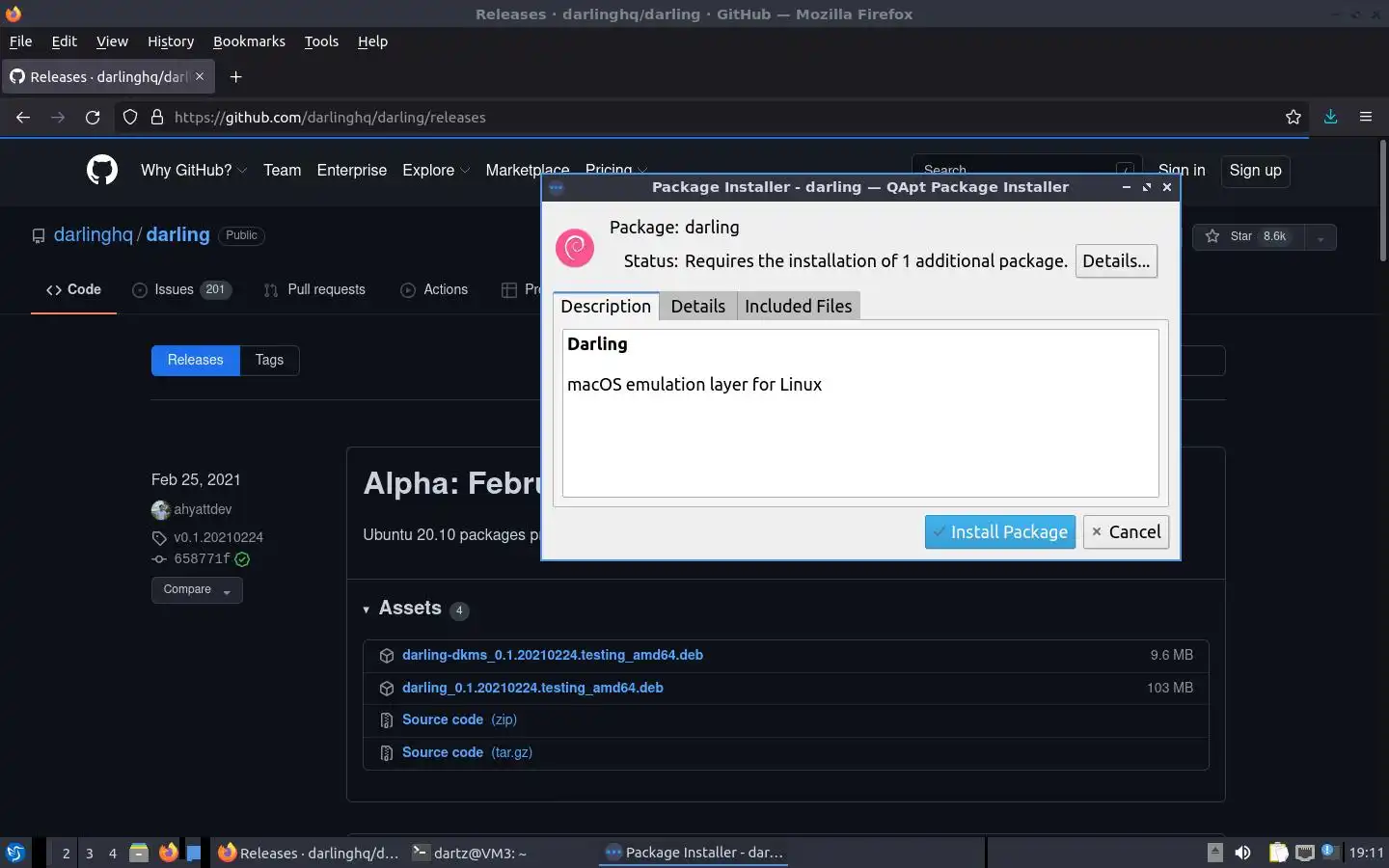
Task: Expand the Why GitHub? dropdown
Action: click(x=194, y=170)
